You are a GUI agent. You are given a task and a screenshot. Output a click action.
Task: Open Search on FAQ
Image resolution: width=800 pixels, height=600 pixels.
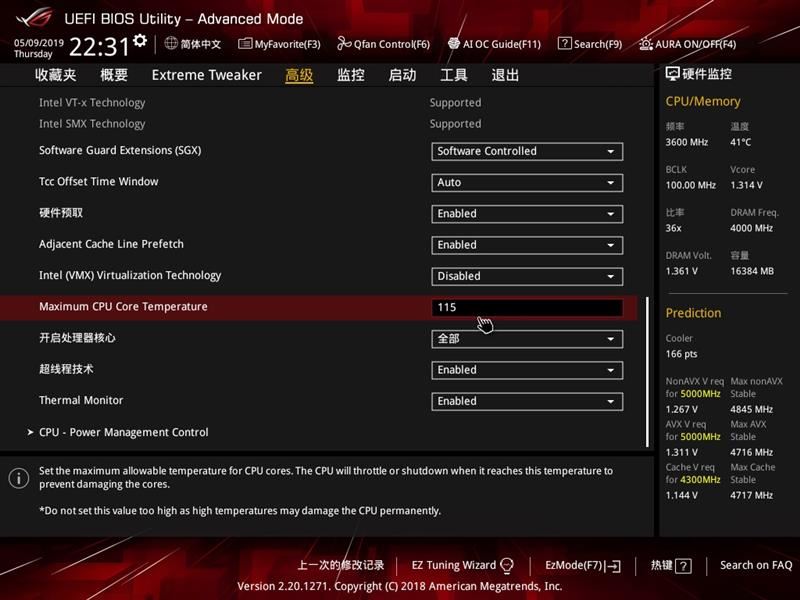(x=756, y=565)
